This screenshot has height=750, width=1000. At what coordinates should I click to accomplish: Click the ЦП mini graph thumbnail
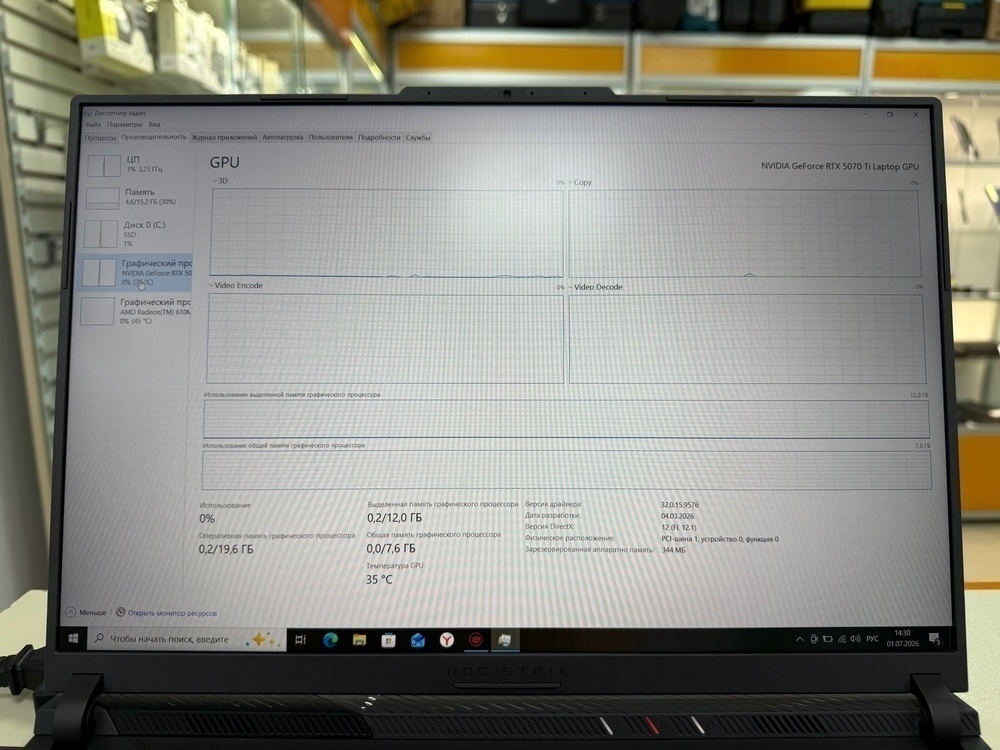pyautogui.click(x=104, y=166)
